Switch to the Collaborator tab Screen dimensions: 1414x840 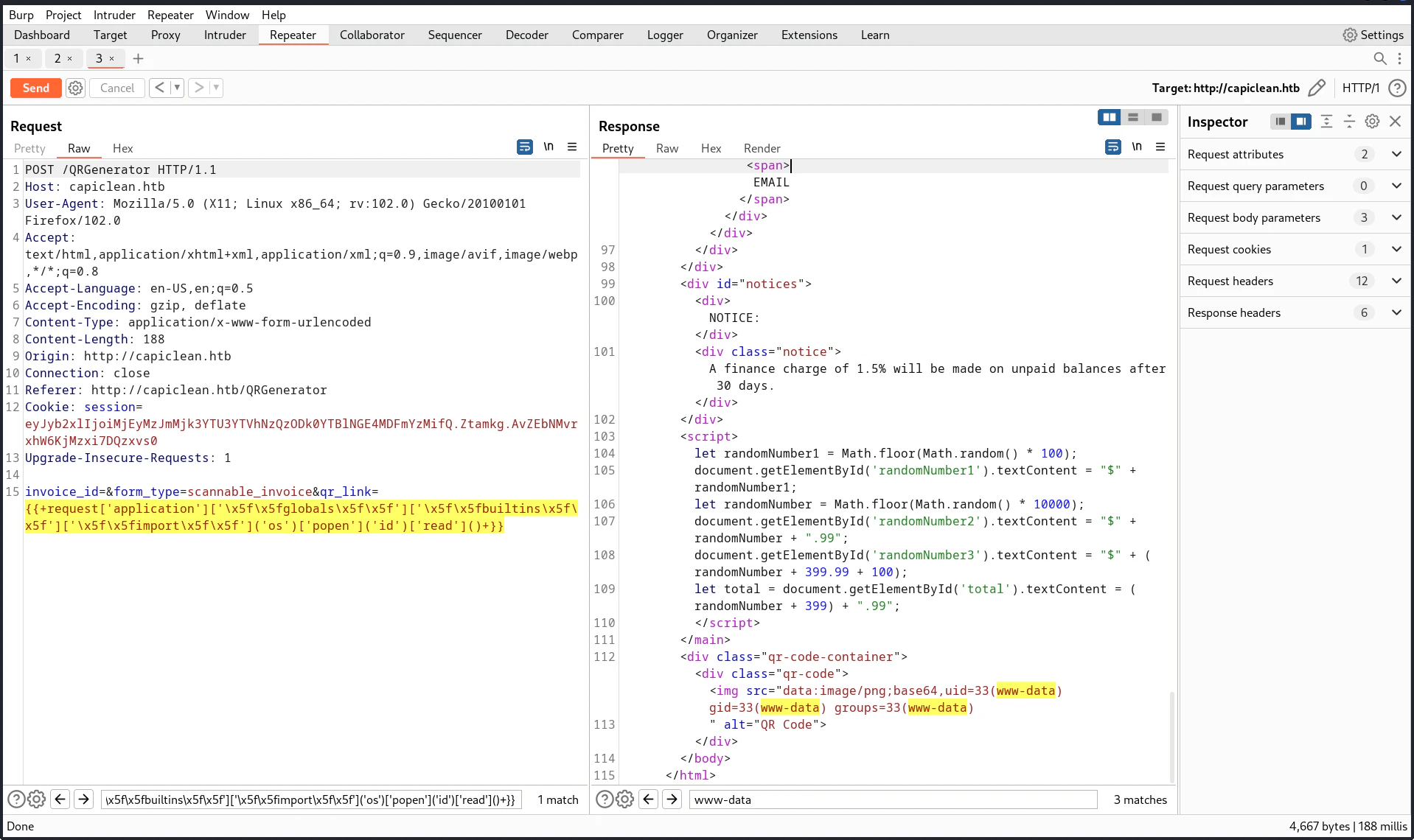point(372,35)
